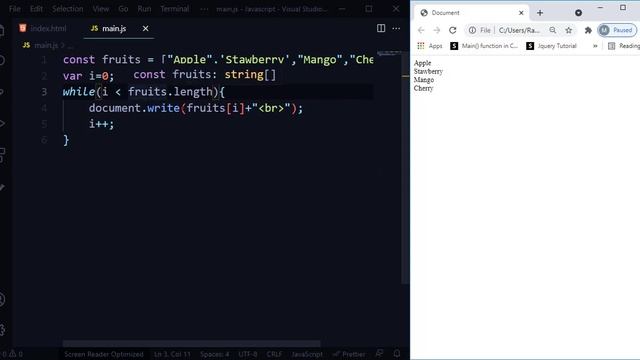
Task: Open the Selection menu
Action: tap(67, 9)
